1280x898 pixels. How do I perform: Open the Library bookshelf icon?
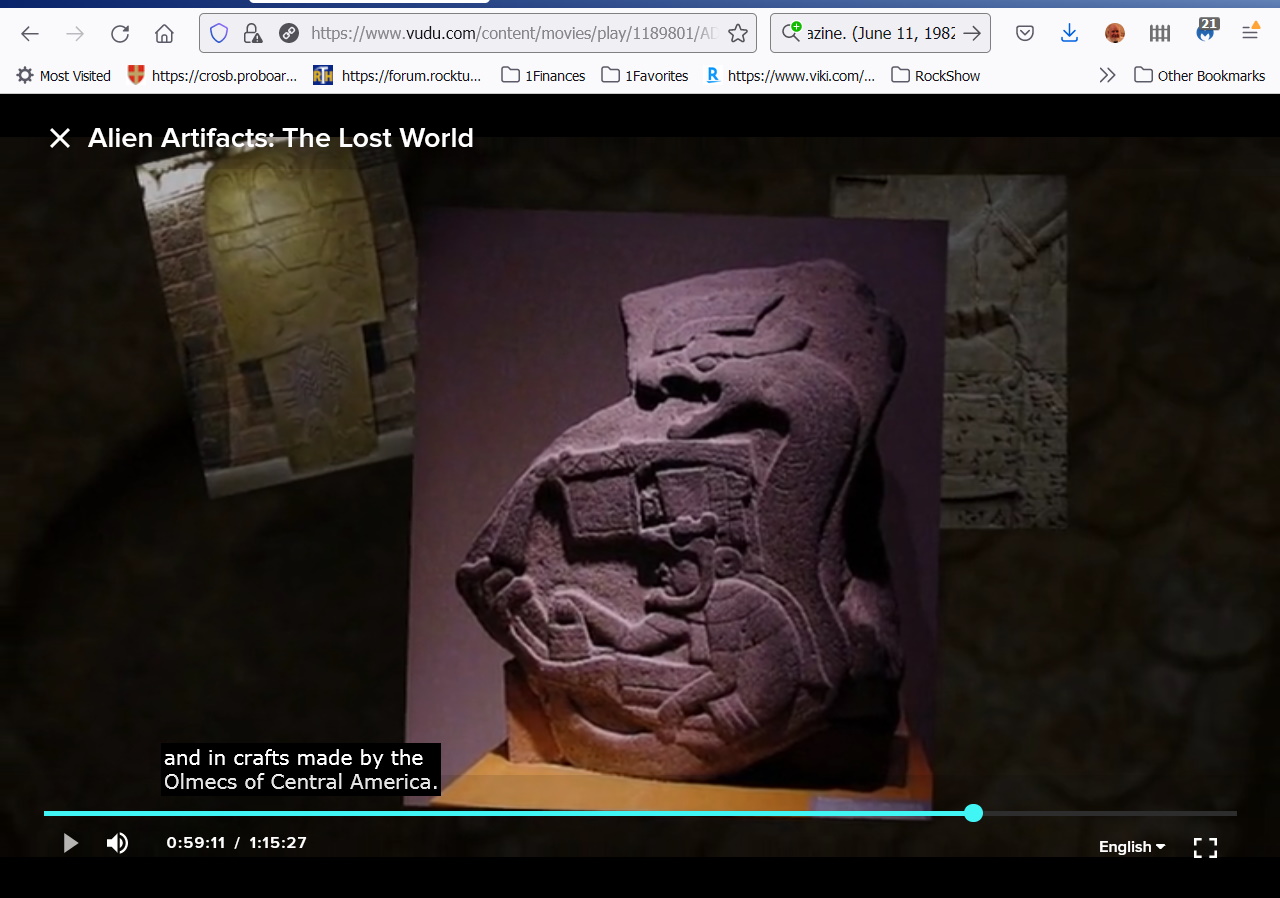coord(1160,33)
